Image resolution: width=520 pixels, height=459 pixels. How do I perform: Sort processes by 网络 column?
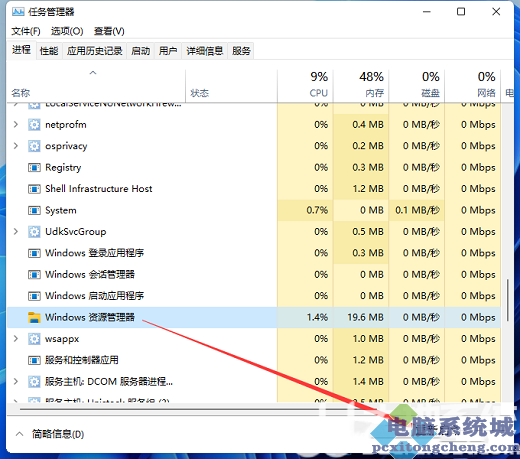click(x=472, y=85)
